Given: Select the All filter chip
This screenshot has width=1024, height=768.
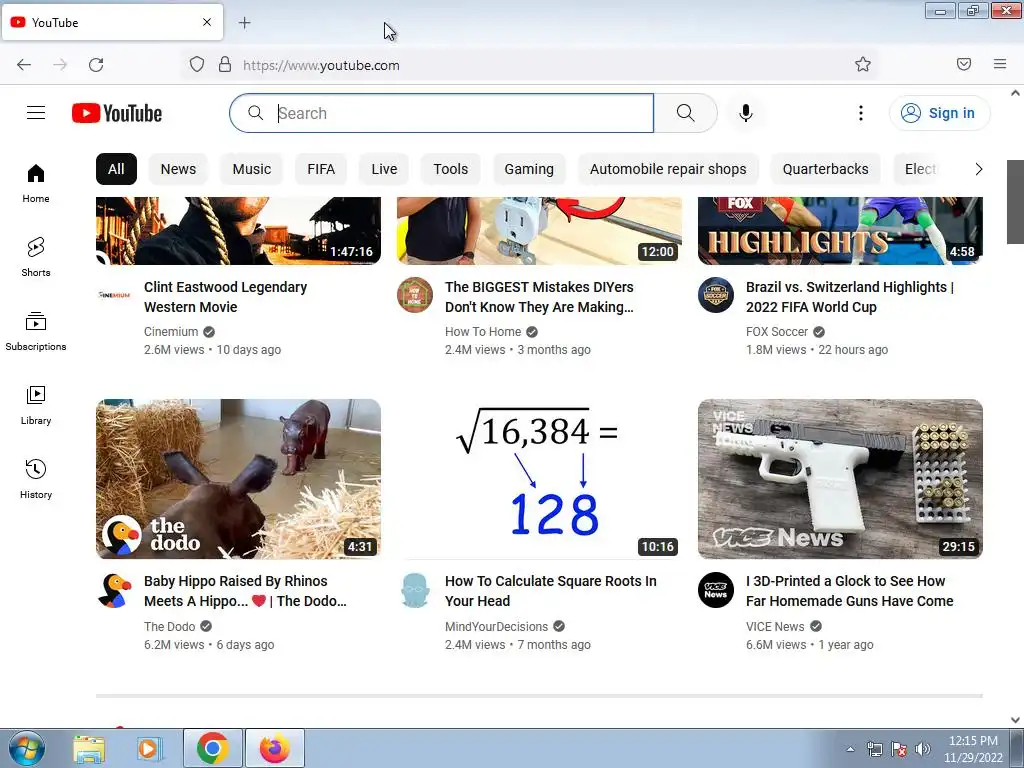Looking at the screenshot, I should [116, 169].
